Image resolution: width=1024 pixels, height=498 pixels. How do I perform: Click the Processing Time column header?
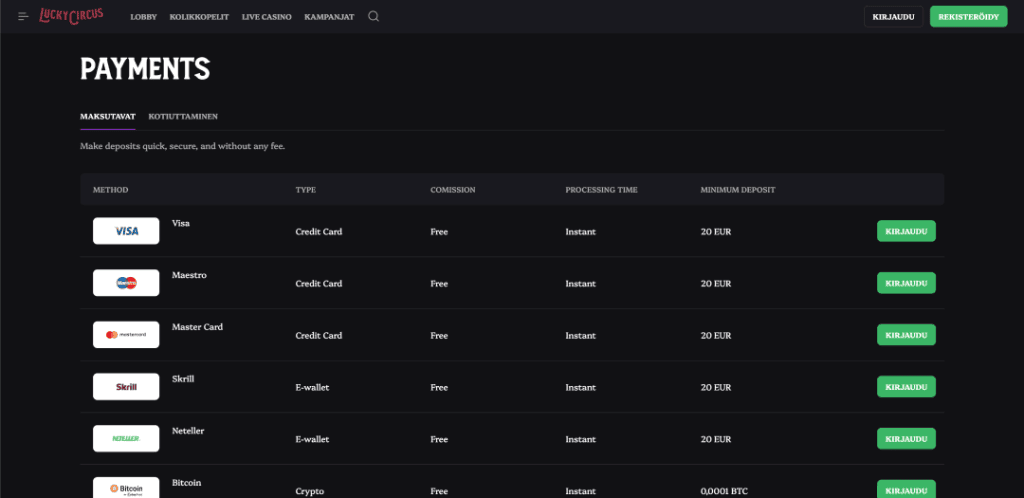pos(601,190)
